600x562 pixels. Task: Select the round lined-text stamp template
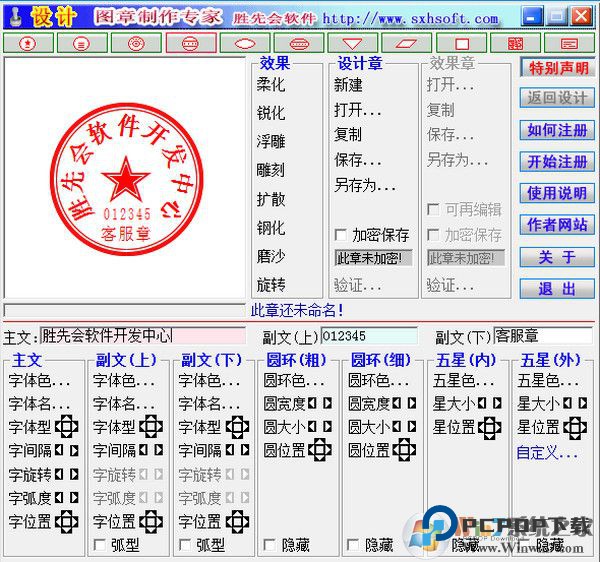pos(82,43)
